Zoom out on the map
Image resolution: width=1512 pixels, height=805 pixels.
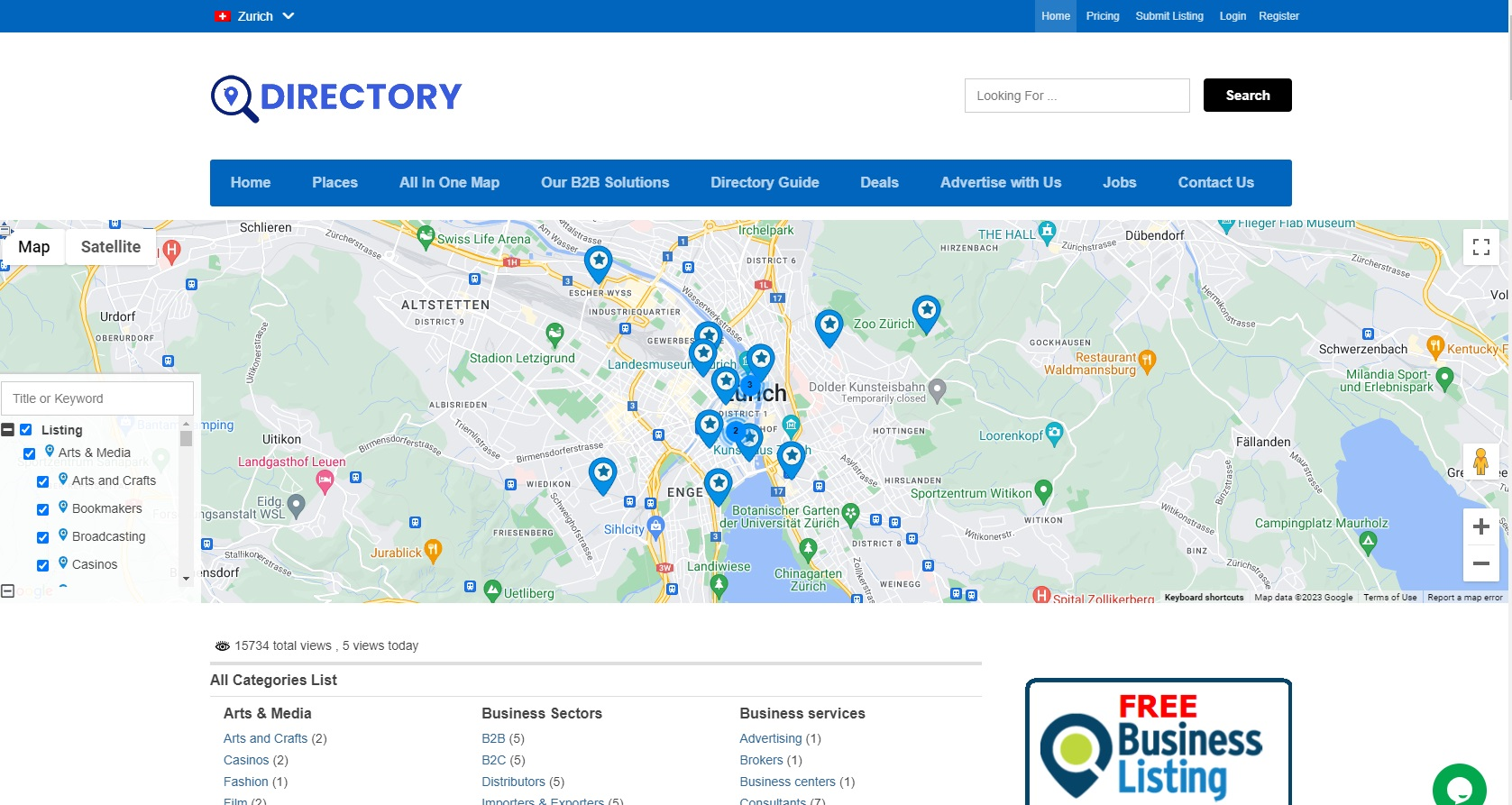coord(1480,563)
